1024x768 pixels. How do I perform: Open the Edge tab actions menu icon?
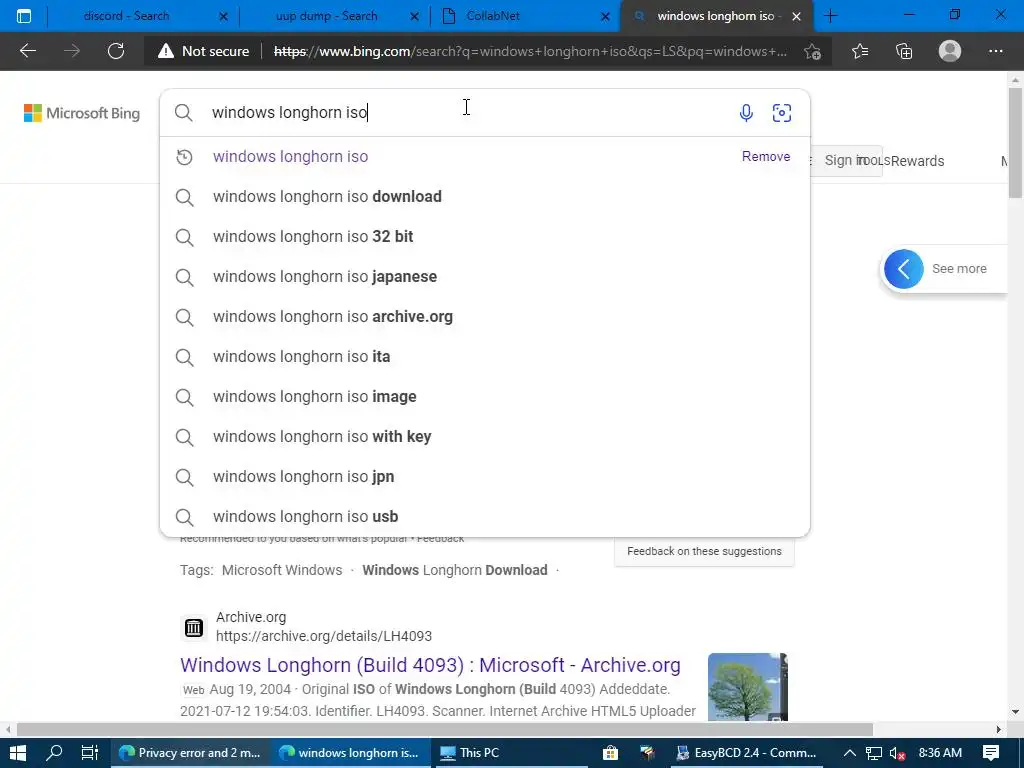pos(24,16)
